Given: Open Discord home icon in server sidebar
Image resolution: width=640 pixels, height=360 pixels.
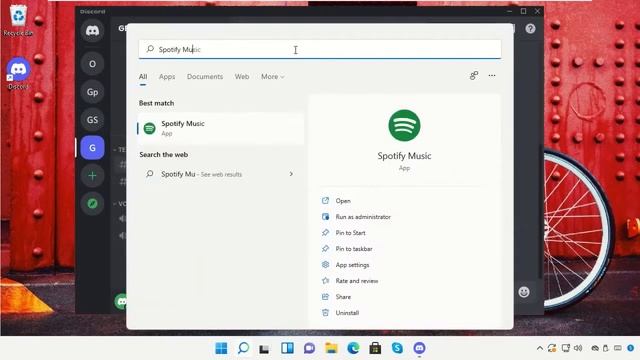Looking at the screenshot, I should point(92,31).
